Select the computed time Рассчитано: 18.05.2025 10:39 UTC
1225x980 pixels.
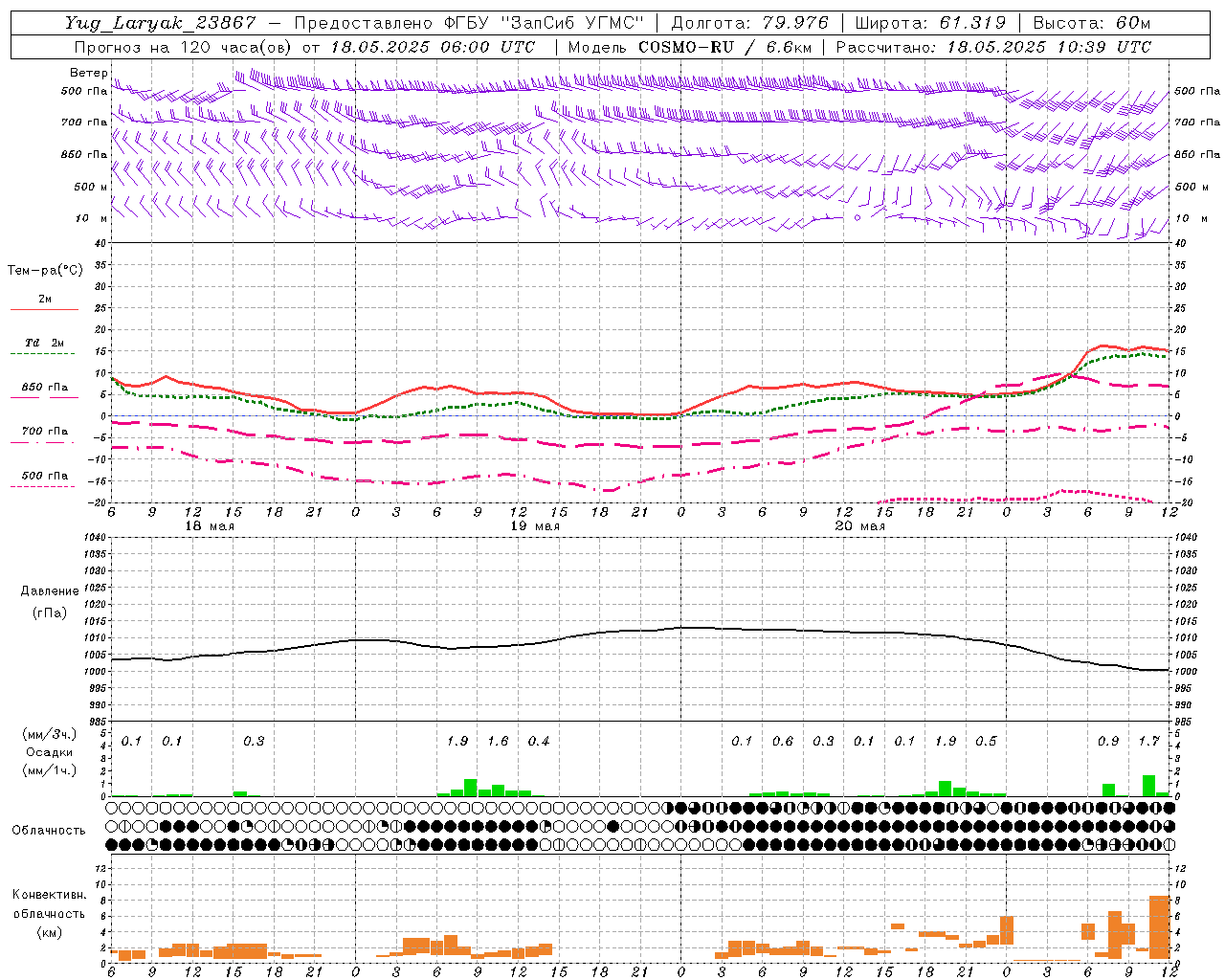tap(993, 47)
